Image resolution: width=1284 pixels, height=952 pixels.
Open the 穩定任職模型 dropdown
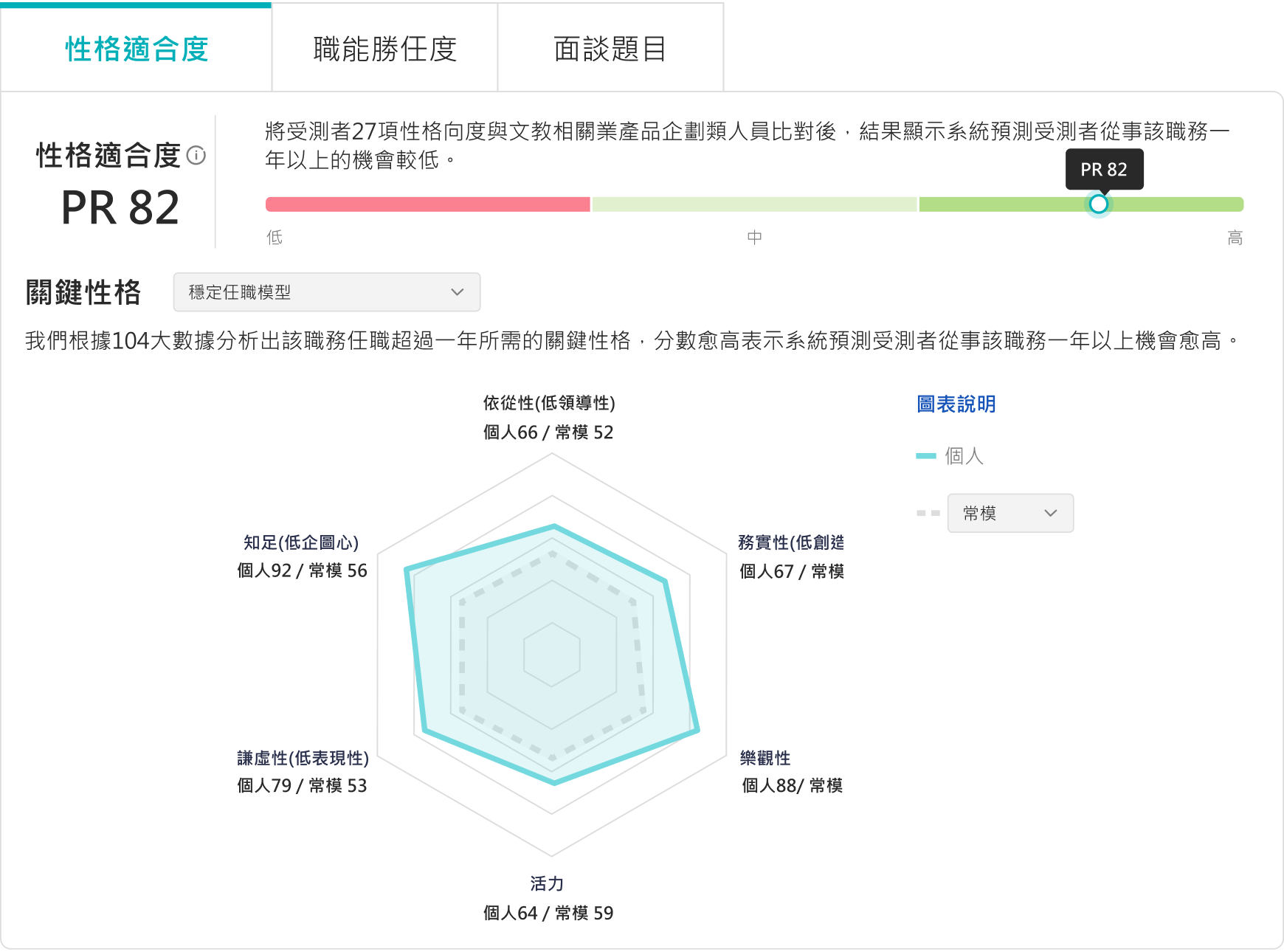pyautogui.click(x=326, y=292)
